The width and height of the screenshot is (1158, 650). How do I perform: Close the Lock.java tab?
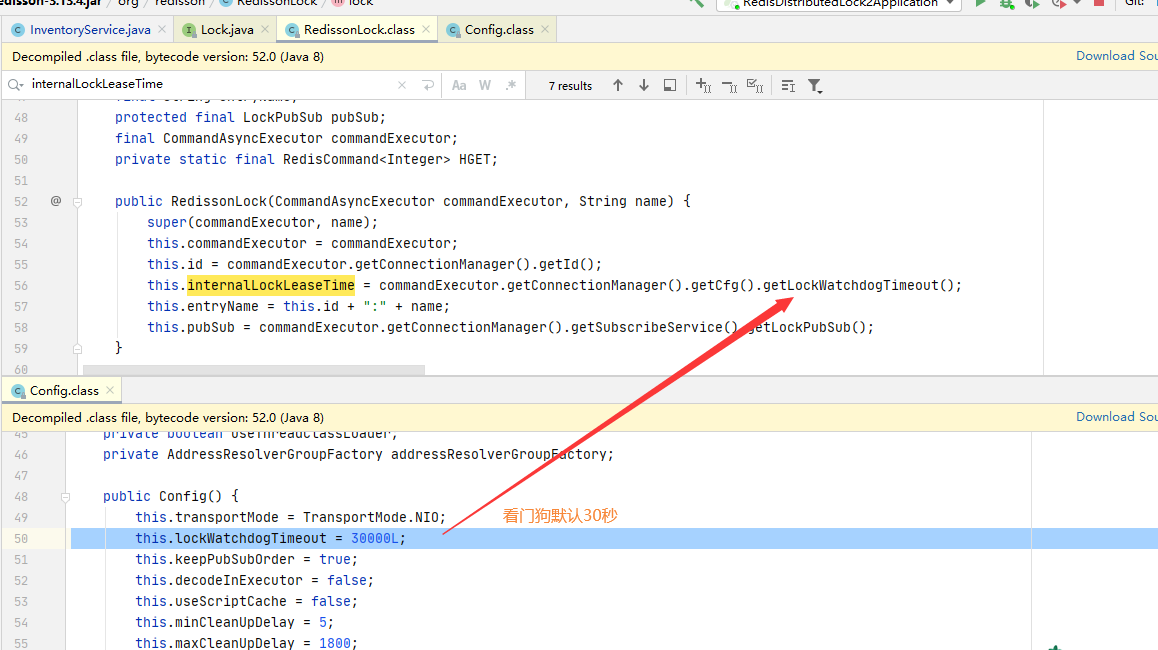[x=265, y=30]
